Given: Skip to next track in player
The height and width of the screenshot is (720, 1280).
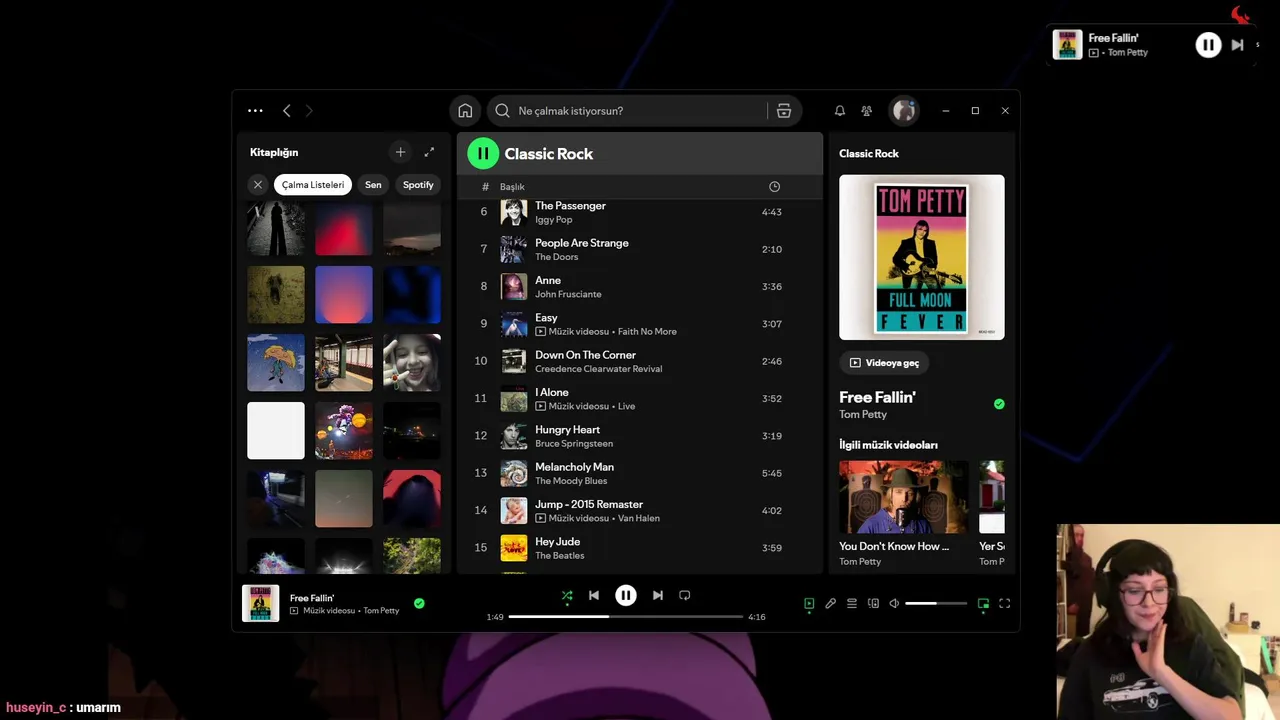Looking at the screenshot, I should (x=657, y=595).
